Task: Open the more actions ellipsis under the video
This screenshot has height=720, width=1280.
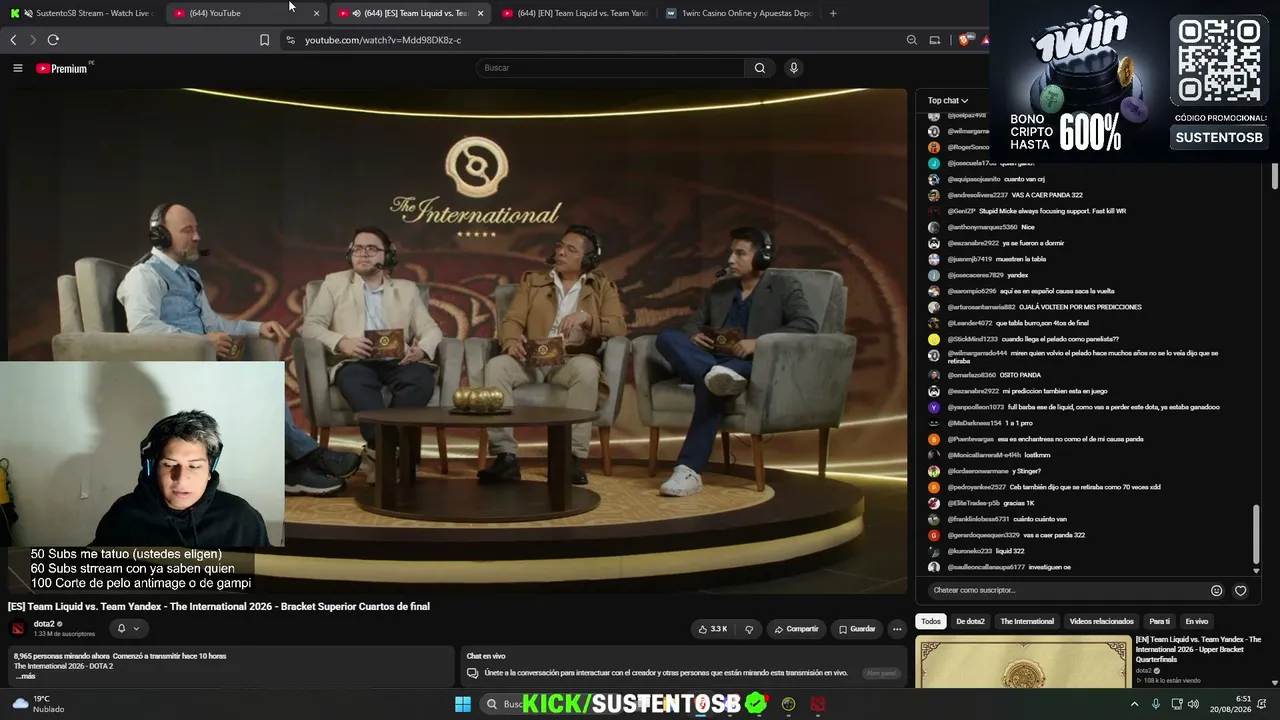Action: point(897,629)
